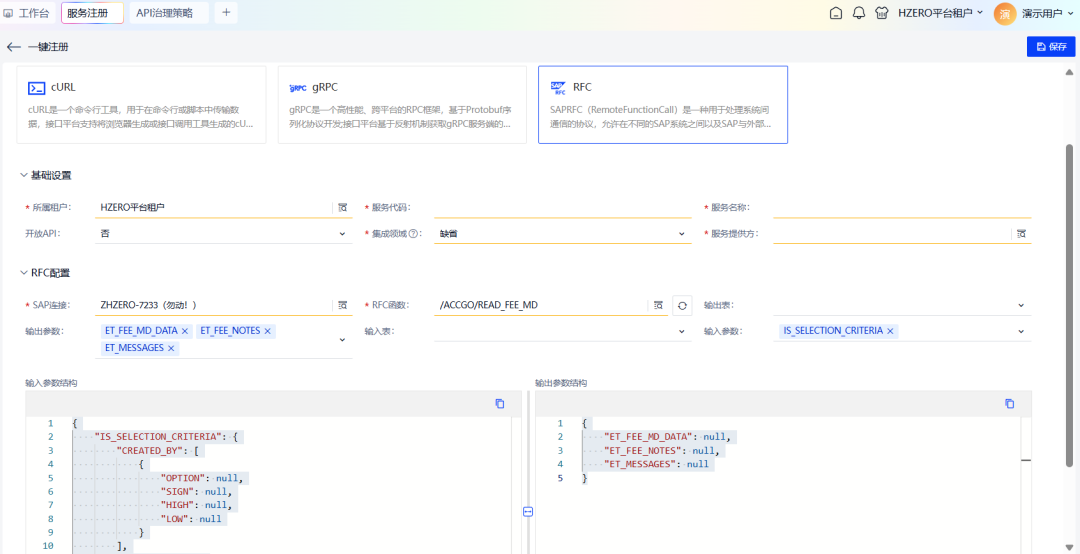Copy the 输入参数结构 JSON with copy icon
This screenshot has width=1080, height=554.
[499, 403]
